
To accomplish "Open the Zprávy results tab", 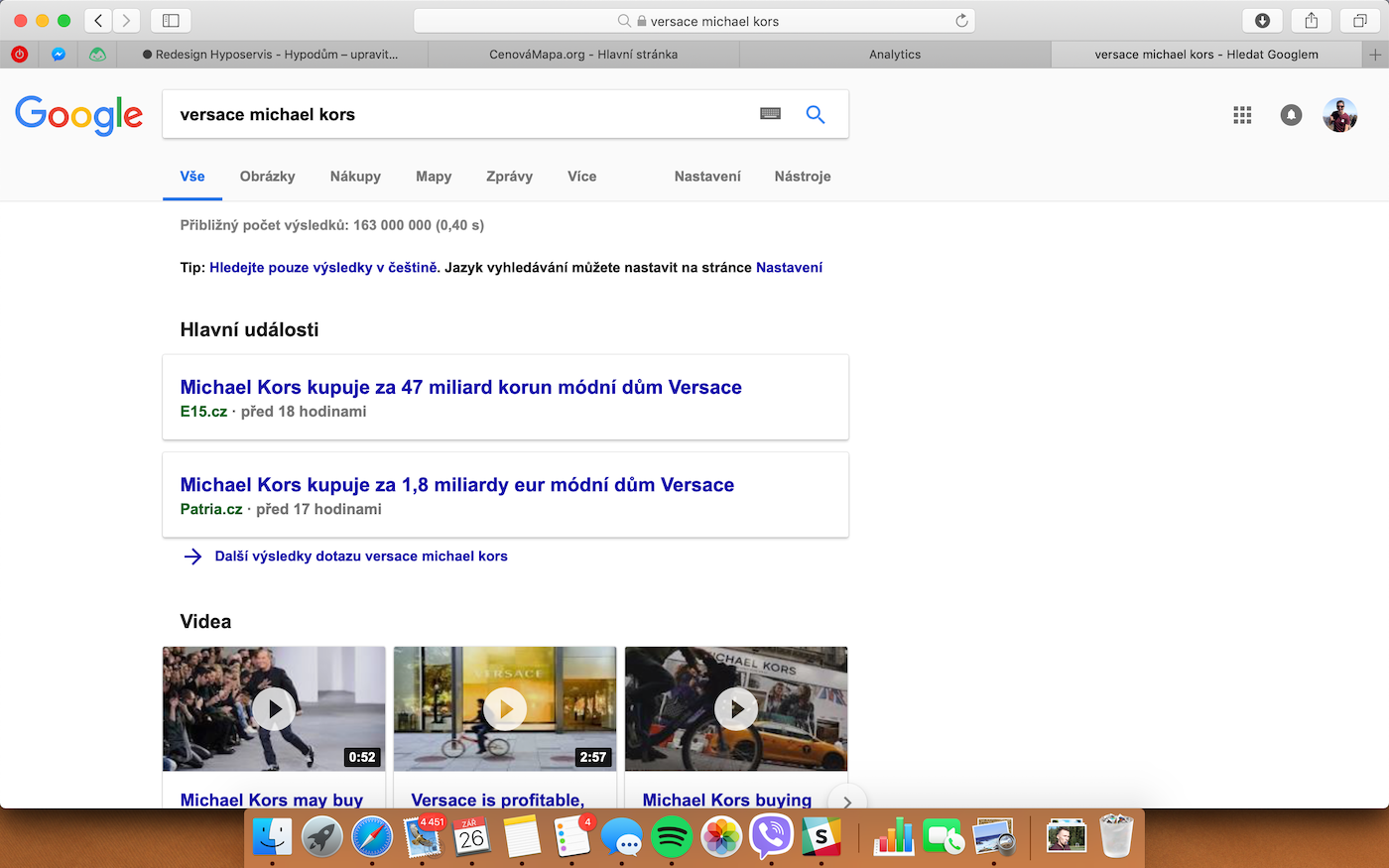I will point(509,177).
